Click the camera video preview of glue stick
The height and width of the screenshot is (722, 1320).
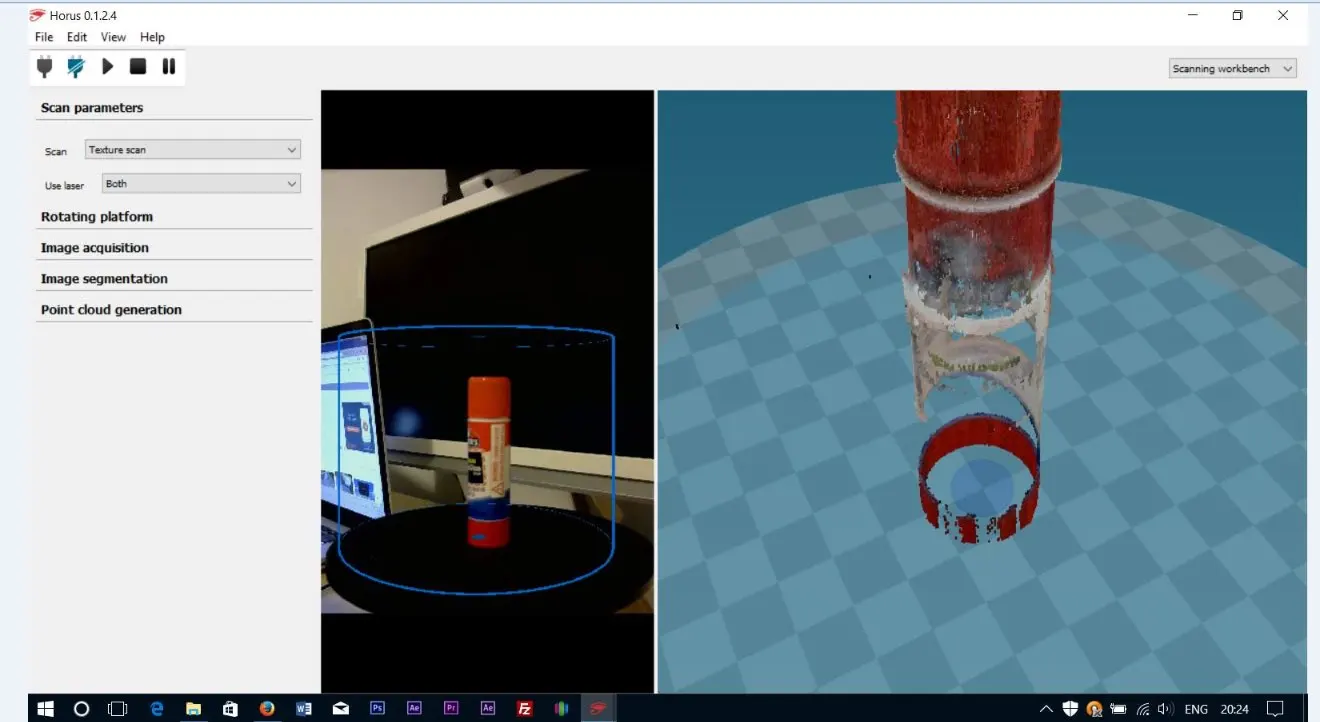click(x=487, y=391)
